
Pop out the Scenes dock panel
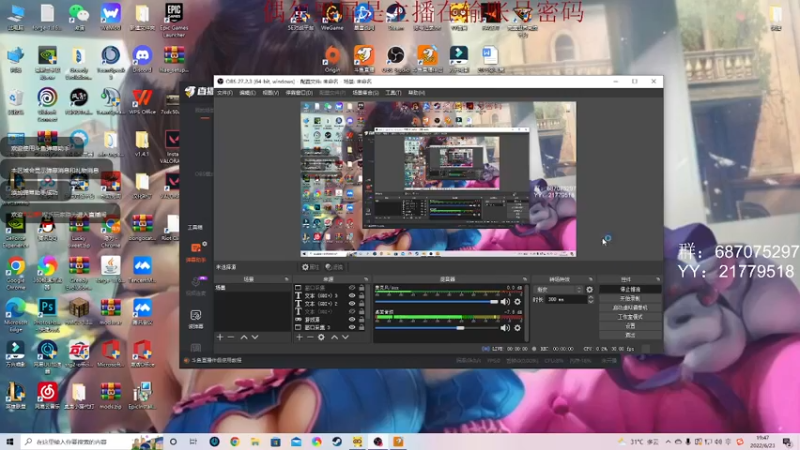(286, 279)
